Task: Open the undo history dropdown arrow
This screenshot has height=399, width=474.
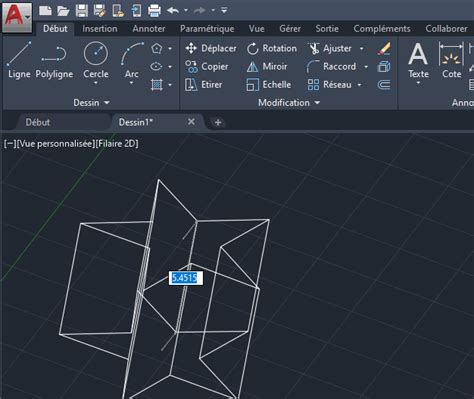Action: (186, 11)
